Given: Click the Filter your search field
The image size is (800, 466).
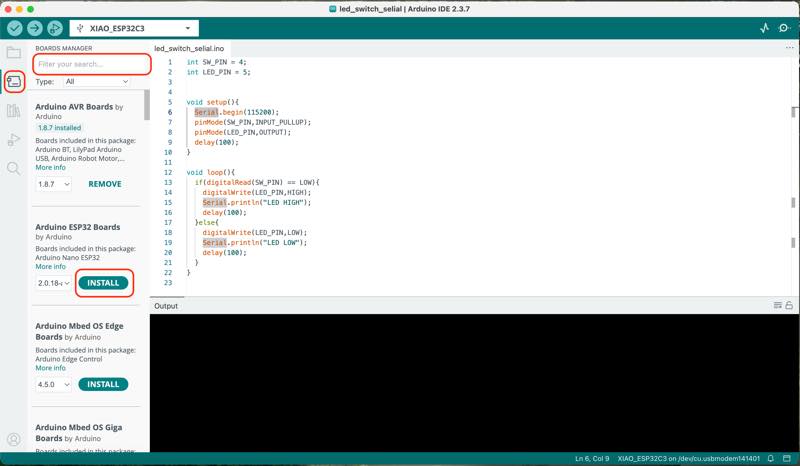Looking at the screenshot, I should point(92,64).
